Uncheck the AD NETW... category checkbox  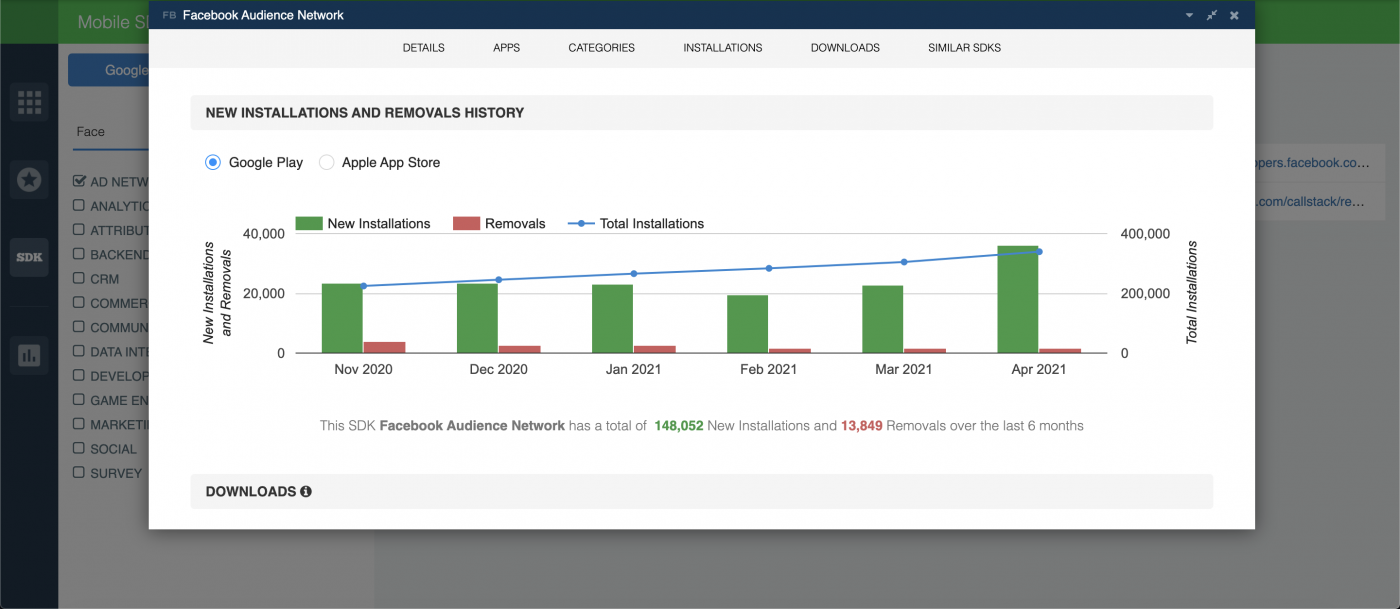click(79, 182)
